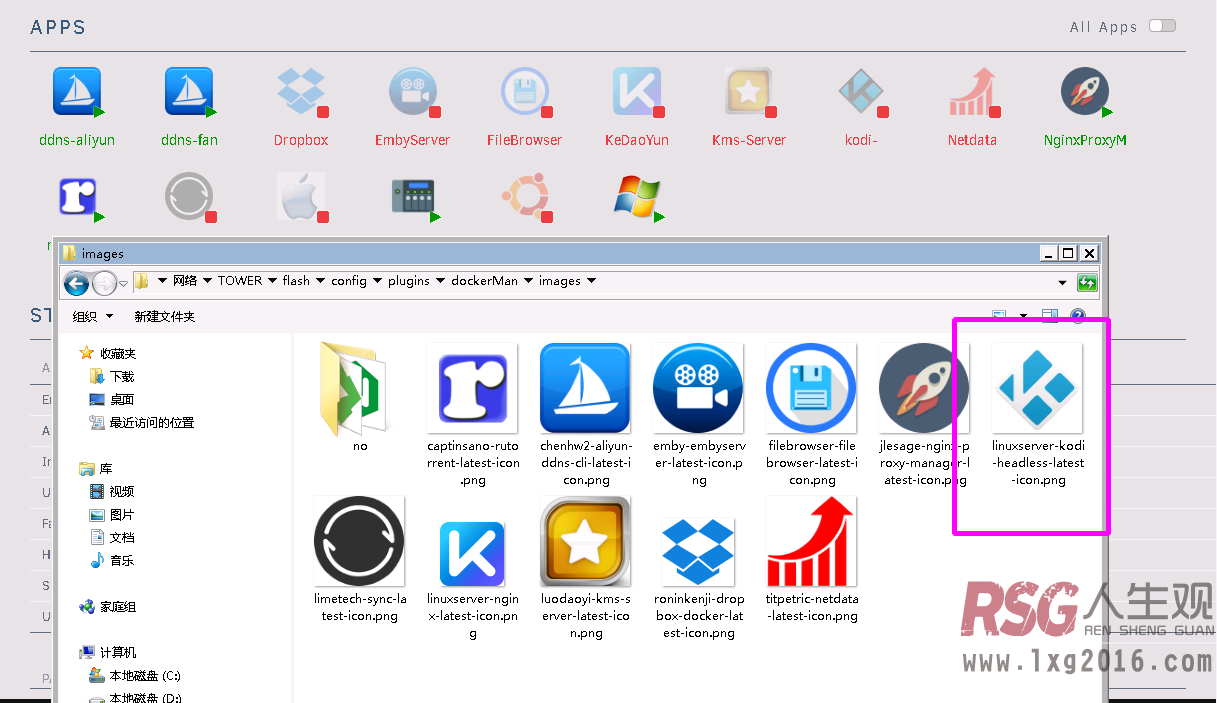Select the EmbyServer app in Apps
1217x703 pixels.
pyautogui.click(x=413, y=93)
